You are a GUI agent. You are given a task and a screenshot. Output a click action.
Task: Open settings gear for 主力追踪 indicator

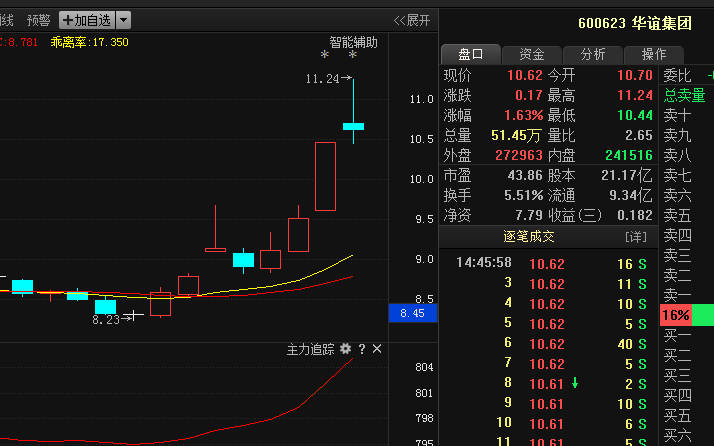(x=346, y=349)
